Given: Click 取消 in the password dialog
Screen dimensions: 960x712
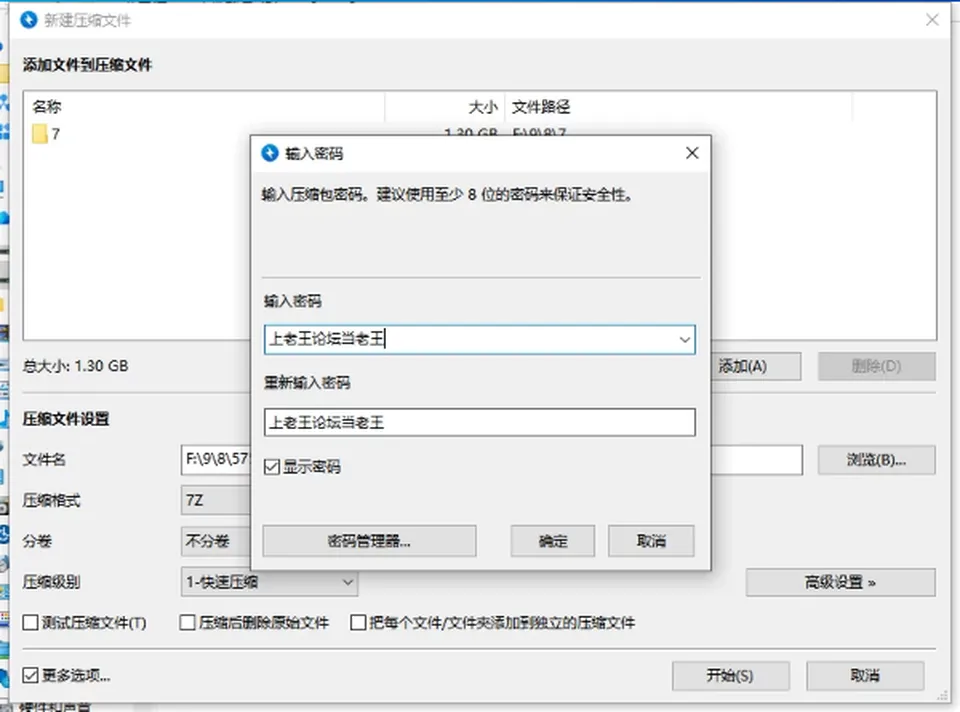Looking at the screenshot, I should (x=651, y=541).
